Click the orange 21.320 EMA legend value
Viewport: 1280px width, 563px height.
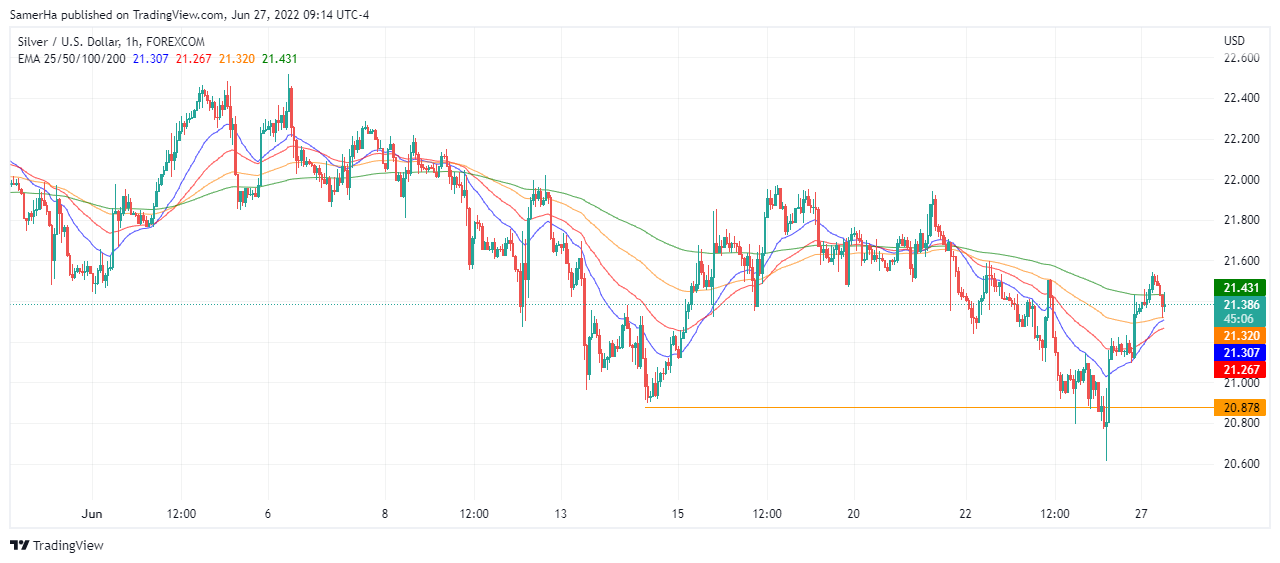pos(236,58)
